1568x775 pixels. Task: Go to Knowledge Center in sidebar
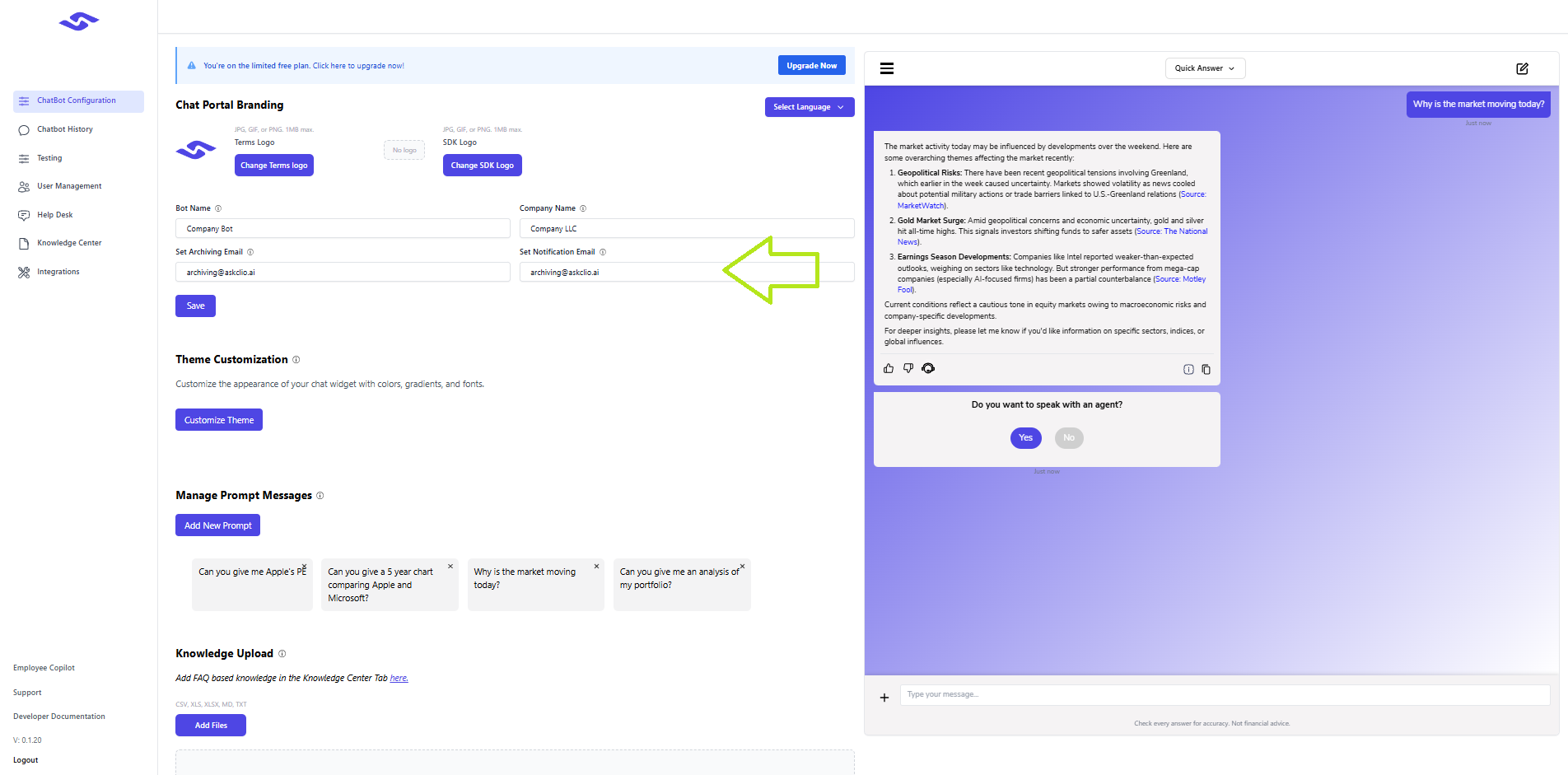[69, 243]
